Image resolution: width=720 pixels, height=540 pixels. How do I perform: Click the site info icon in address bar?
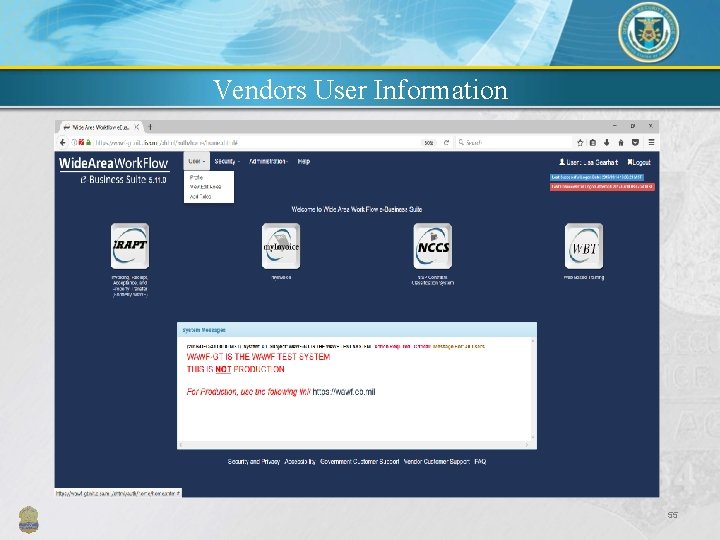pyautogui.click(x=74, y=142)
